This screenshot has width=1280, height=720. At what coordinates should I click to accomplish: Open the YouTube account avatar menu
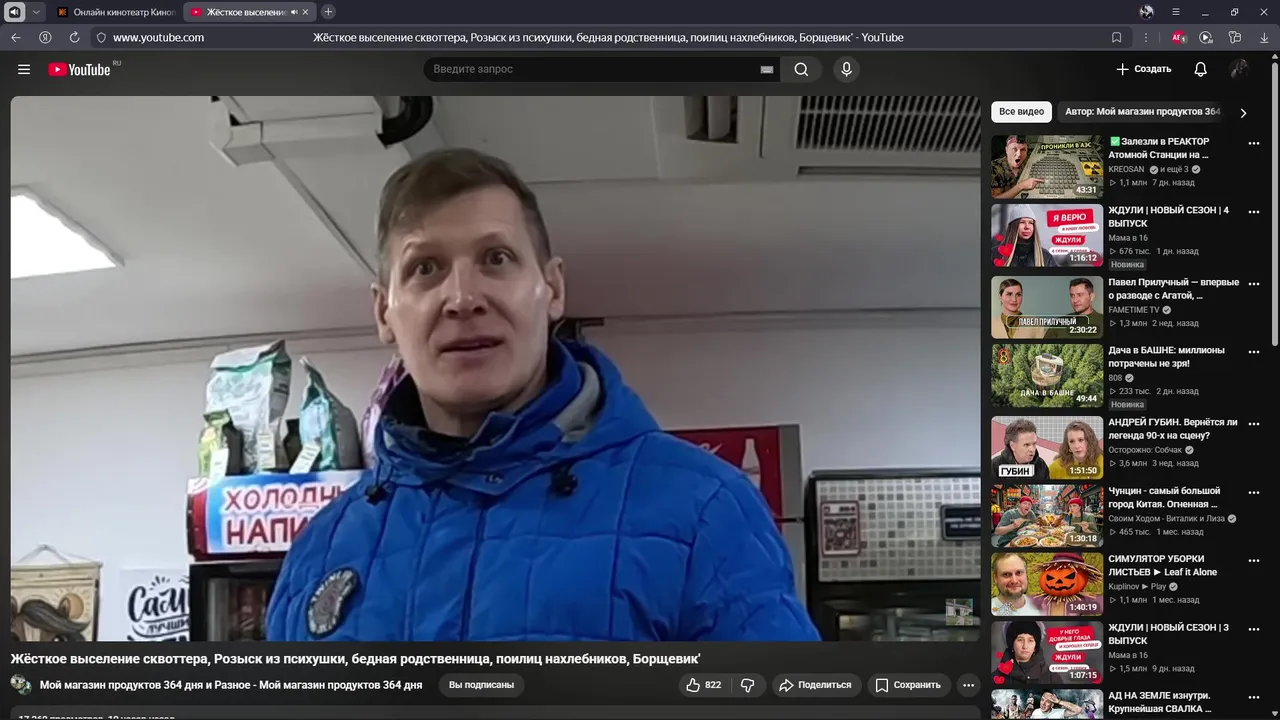pos(1239,69)
